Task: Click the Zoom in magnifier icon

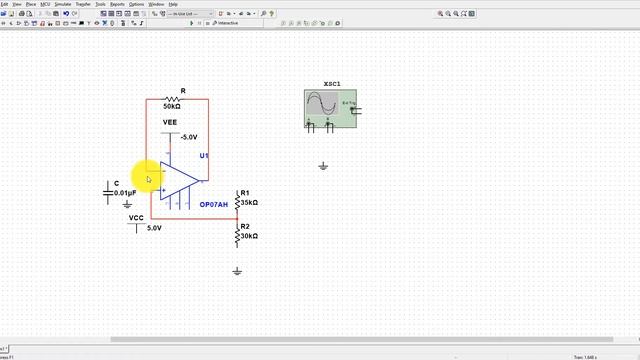Action: tap(440, 13)
